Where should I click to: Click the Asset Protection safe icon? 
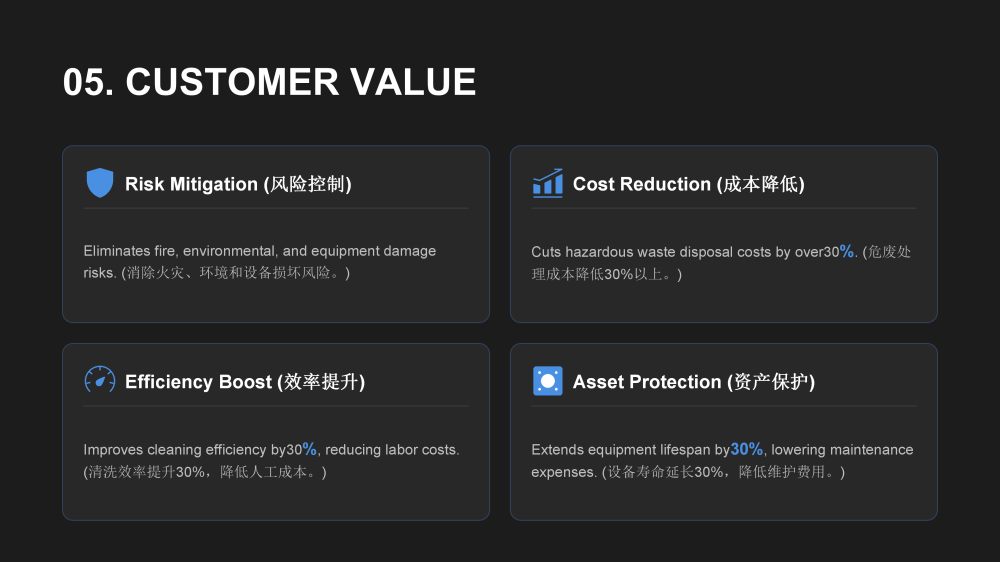coord(547,381)
